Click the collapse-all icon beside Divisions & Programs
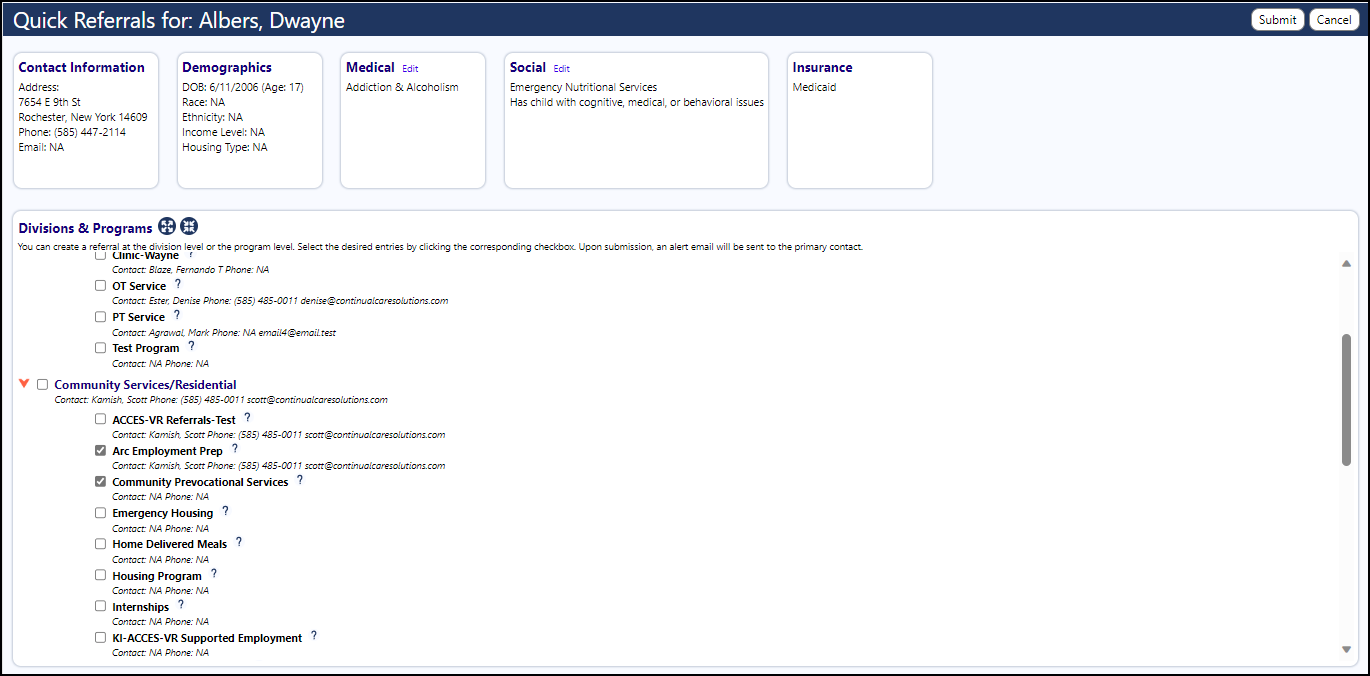Image resolution: width=1370 pixels, height=676 pixels. (x=189, y=227)
